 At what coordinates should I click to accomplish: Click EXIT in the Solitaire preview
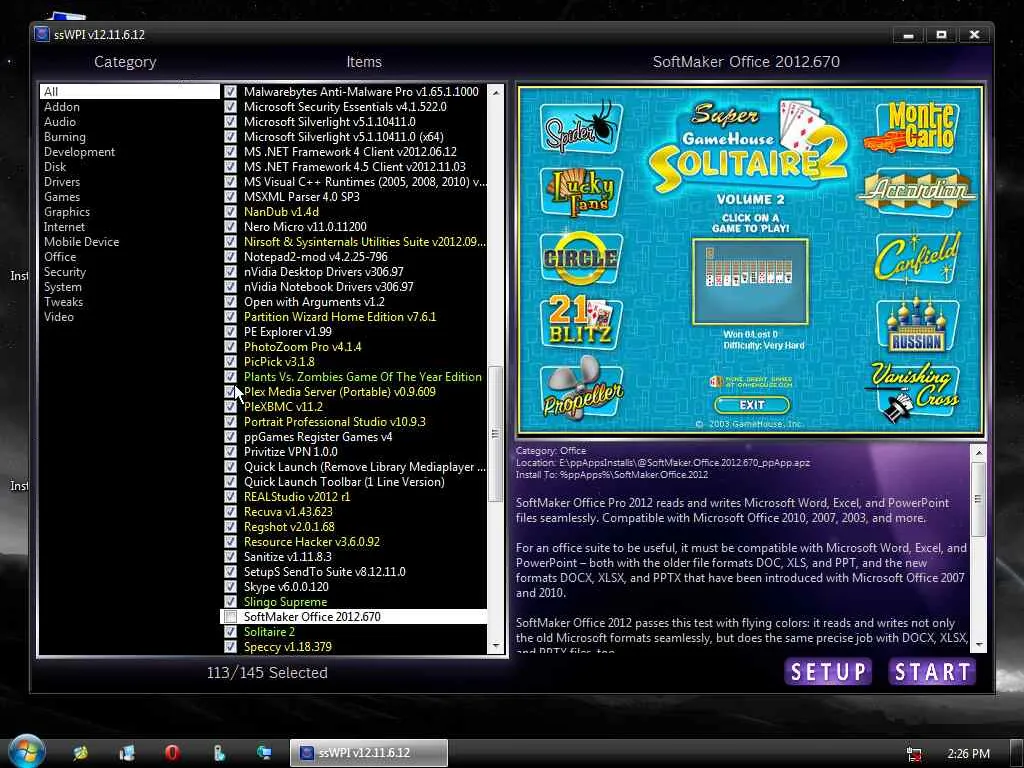pyautogui.click(x=752, y=405)
